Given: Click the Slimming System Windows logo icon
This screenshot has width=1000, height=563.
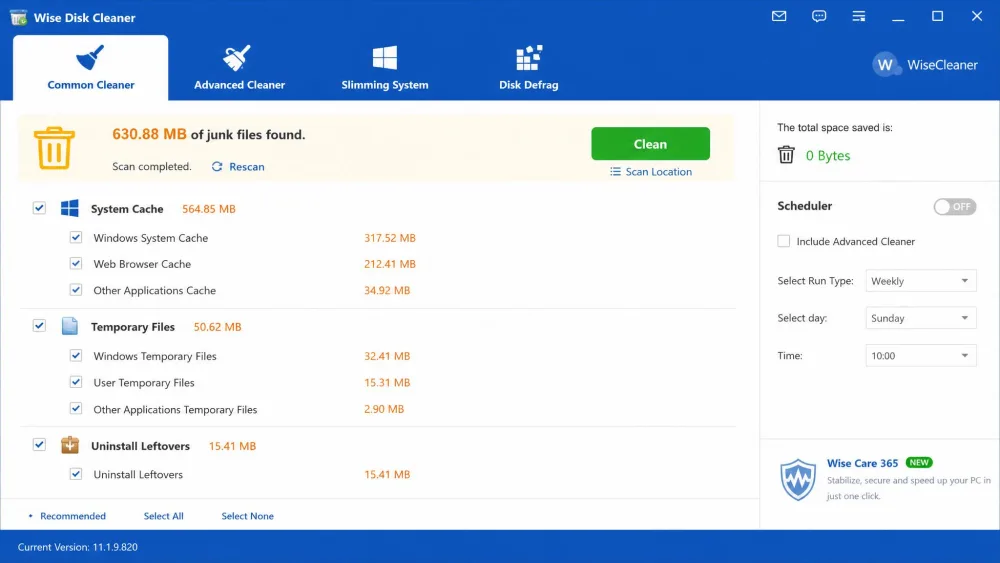Looking at the screenshot, I should click(x=385, y=58).
